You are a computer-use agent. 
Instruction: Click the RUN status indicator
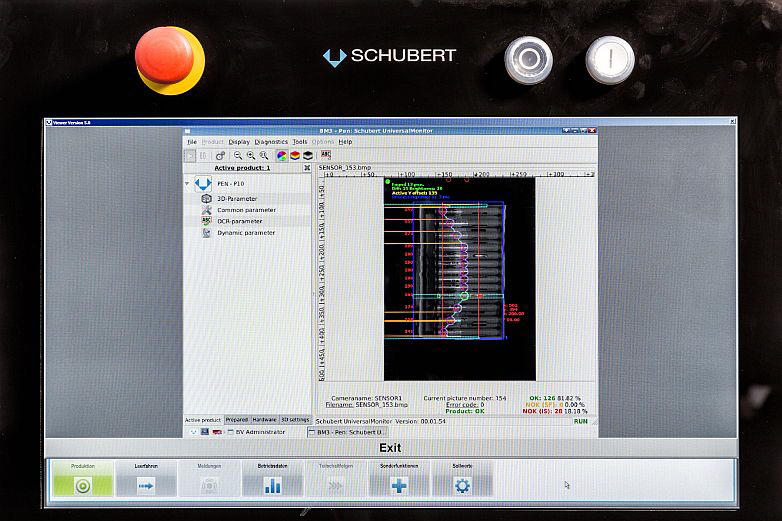(581, 421)
